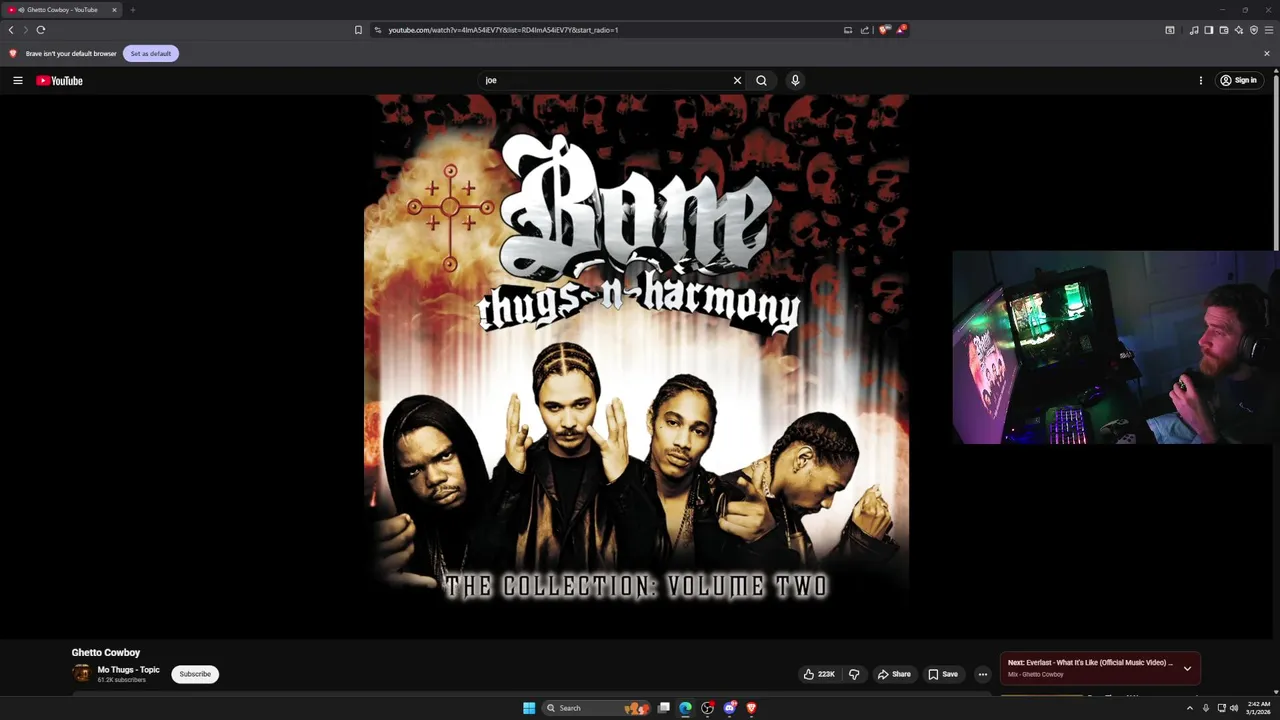Click the Ghetto Cowboy video title
1280x720 pixels.
tap(106, 652)
